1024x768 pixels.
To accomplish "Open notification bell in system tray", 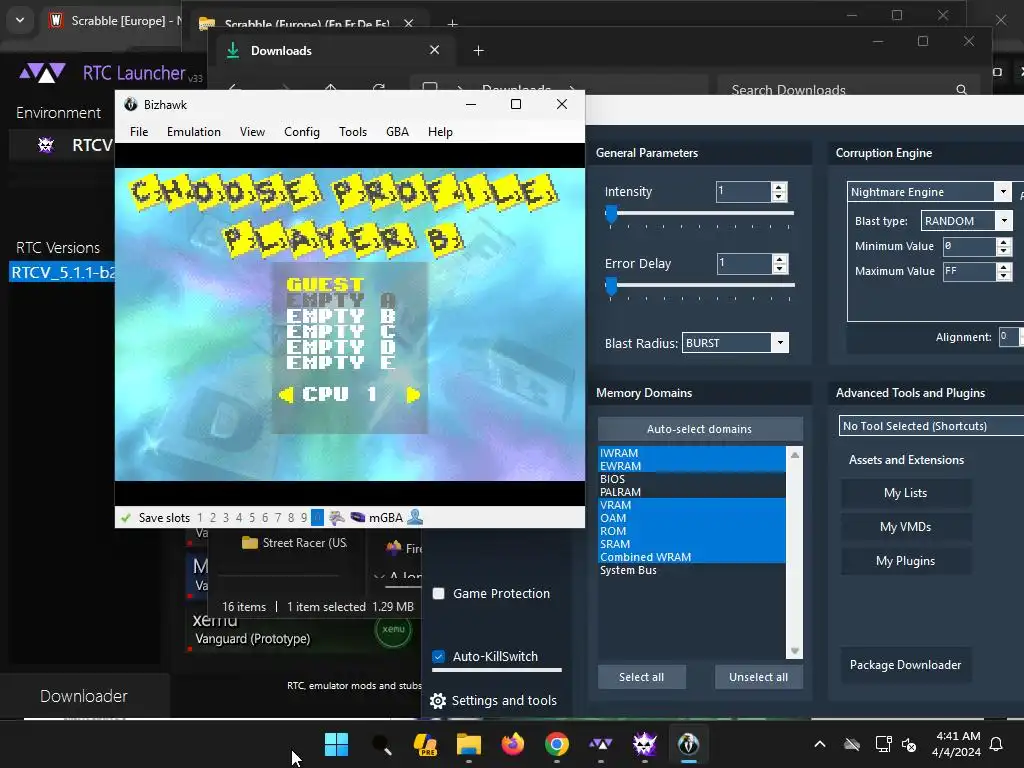I will 997,744.
